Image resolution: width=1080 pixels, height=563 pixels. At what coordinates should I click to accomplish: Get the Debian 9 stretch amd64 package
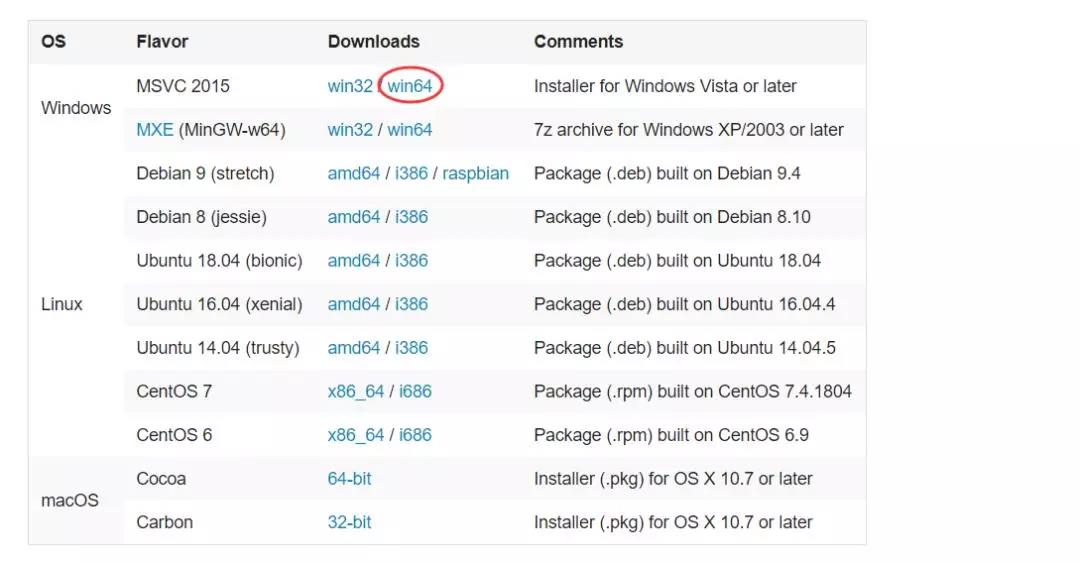pos(354,174)
